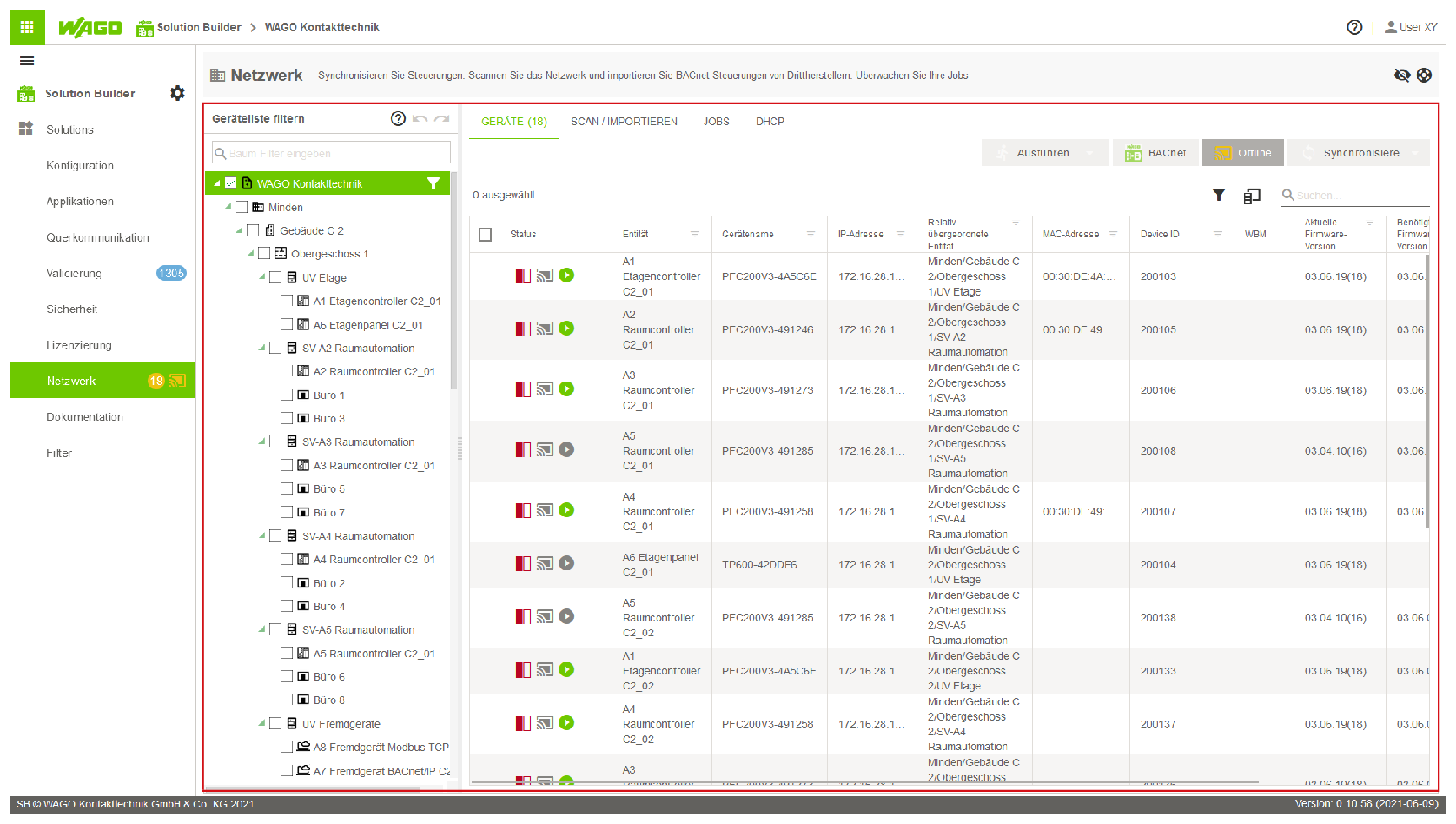1456x824 pixels.
Task: Open the User XY account menu
Action: point(1411,27)
